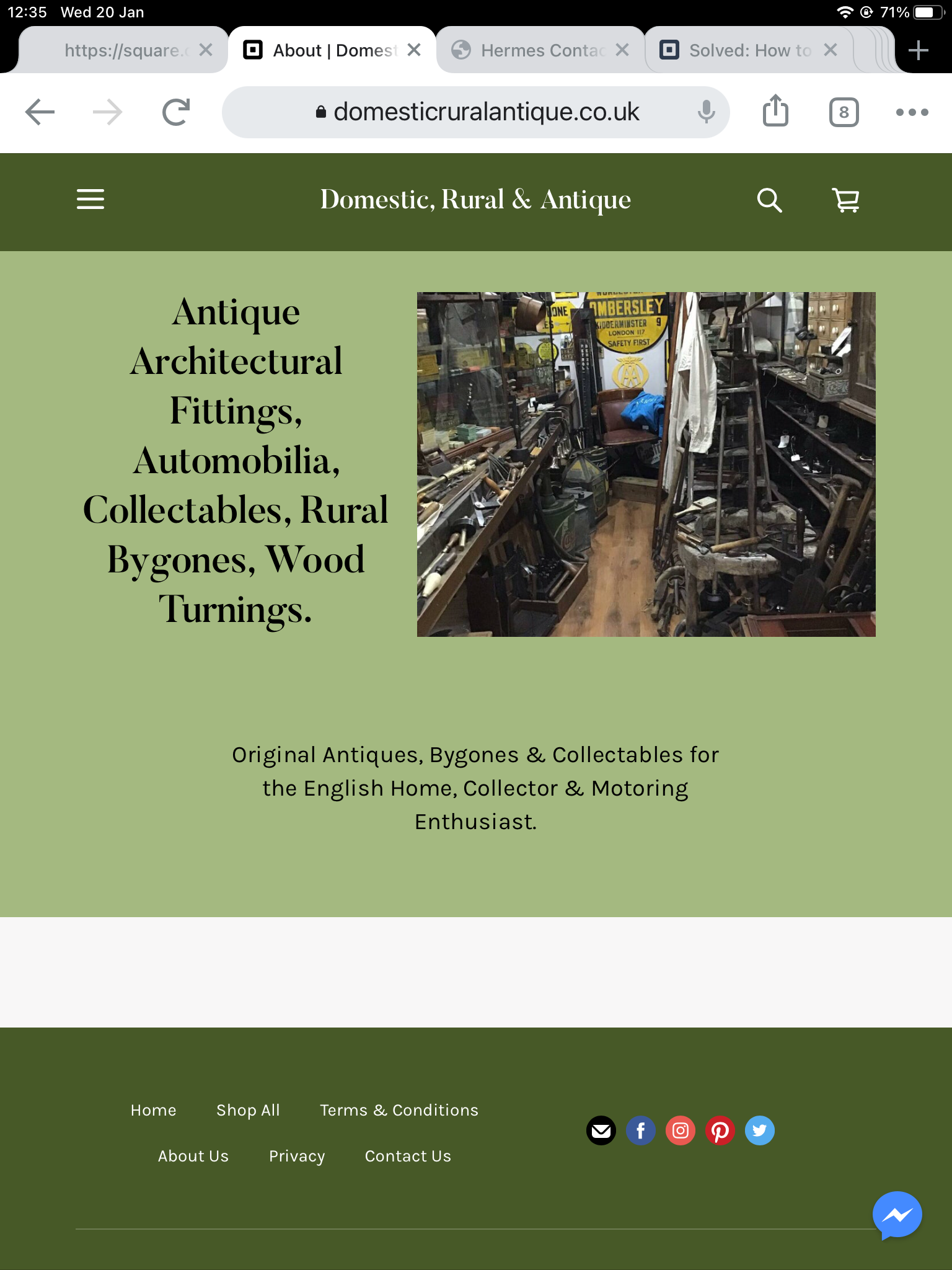The image size is (952, 1270).
Task: Open the hamburger navigation menu
Action: pyautogui.click(x=90, y=200)
